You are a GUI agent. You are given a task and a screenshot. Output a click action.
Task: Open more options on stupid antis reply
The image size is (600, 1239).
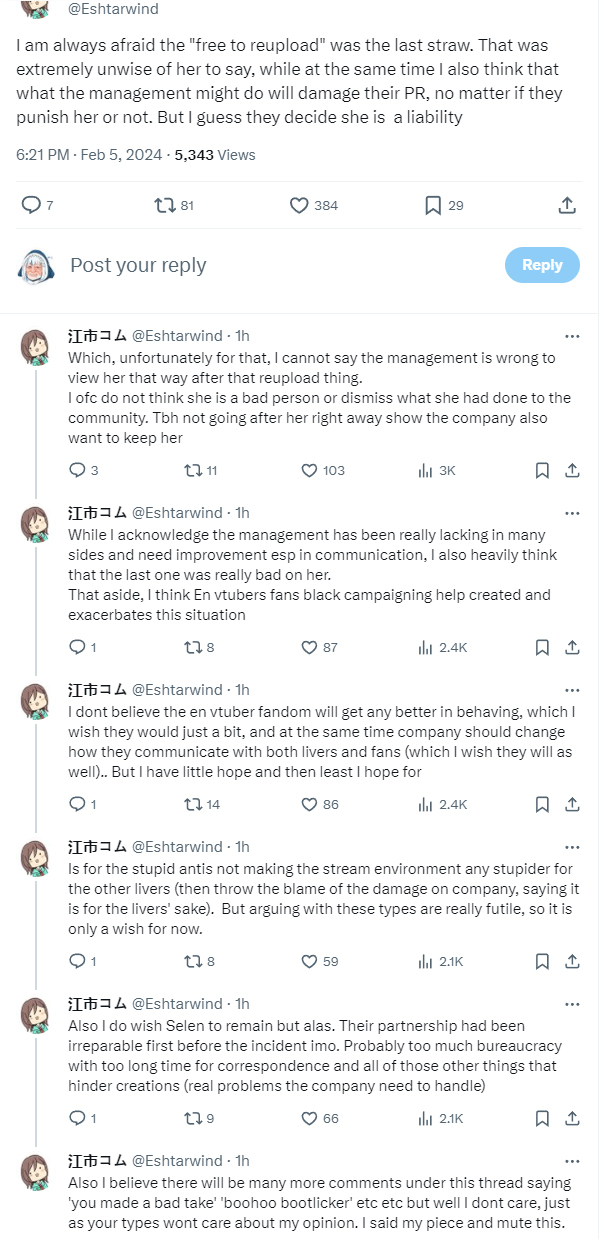[572, 847]
